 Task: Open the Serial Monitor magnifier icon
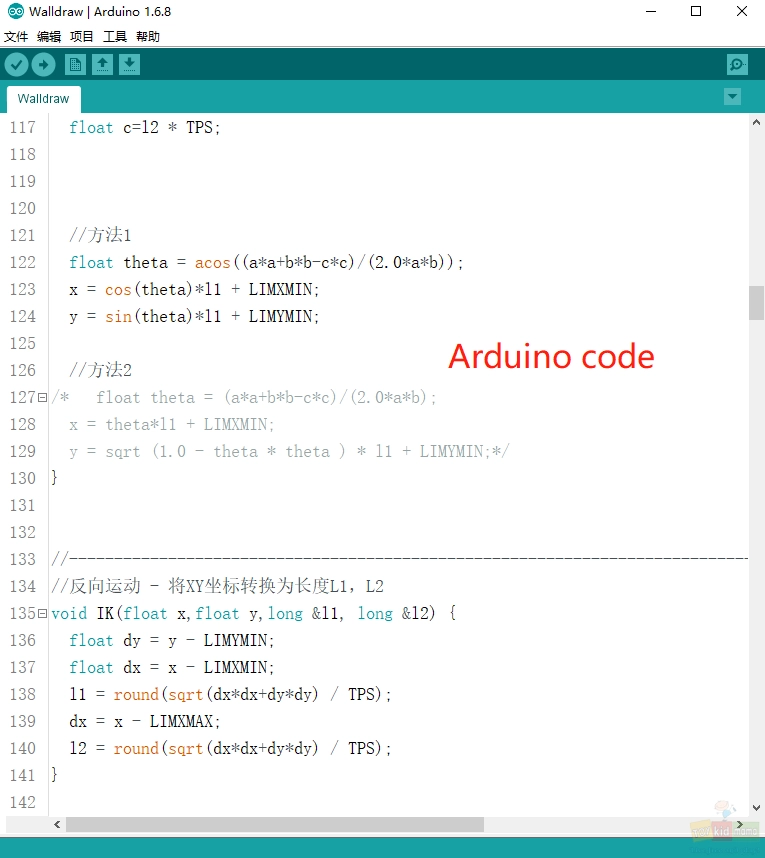tap(737, 65)
